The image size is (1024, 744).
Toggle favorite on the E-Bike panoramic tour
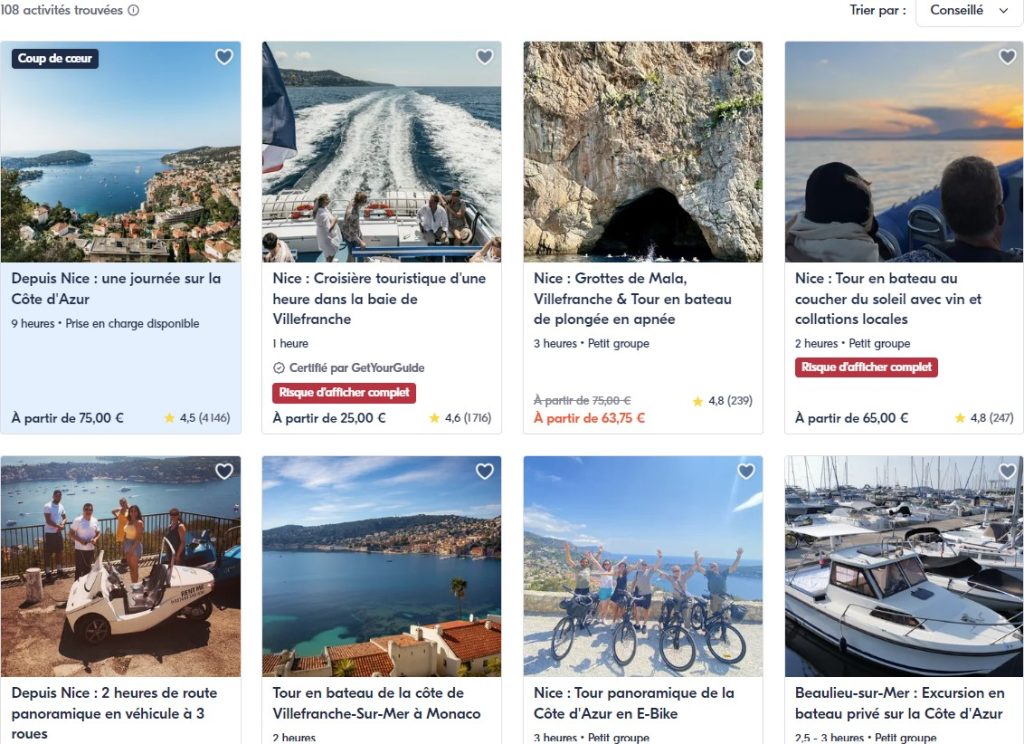pyautogui.click(x=744, y=470)
